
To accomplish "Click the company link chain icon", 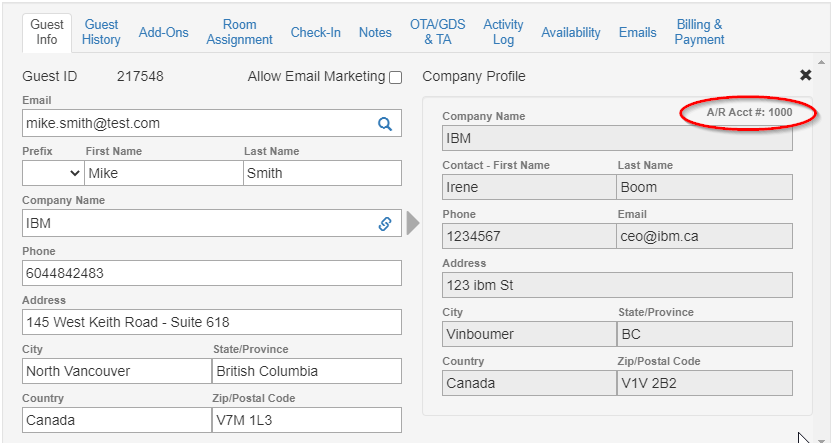I will coord(384,224).
